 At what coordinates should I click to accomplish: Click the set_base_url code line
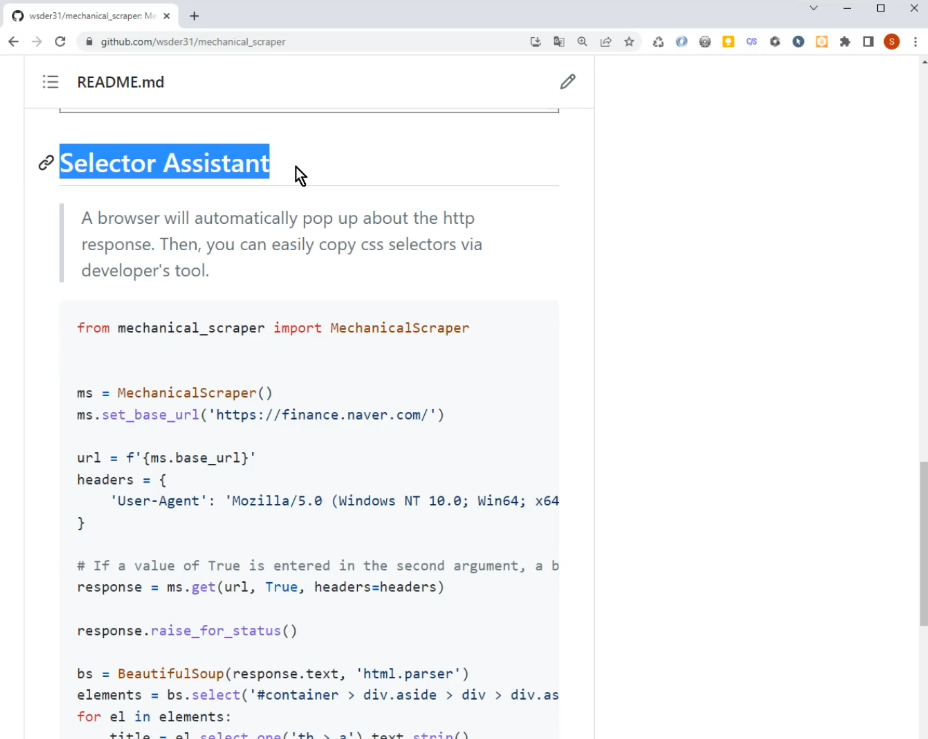click(260, 415)
